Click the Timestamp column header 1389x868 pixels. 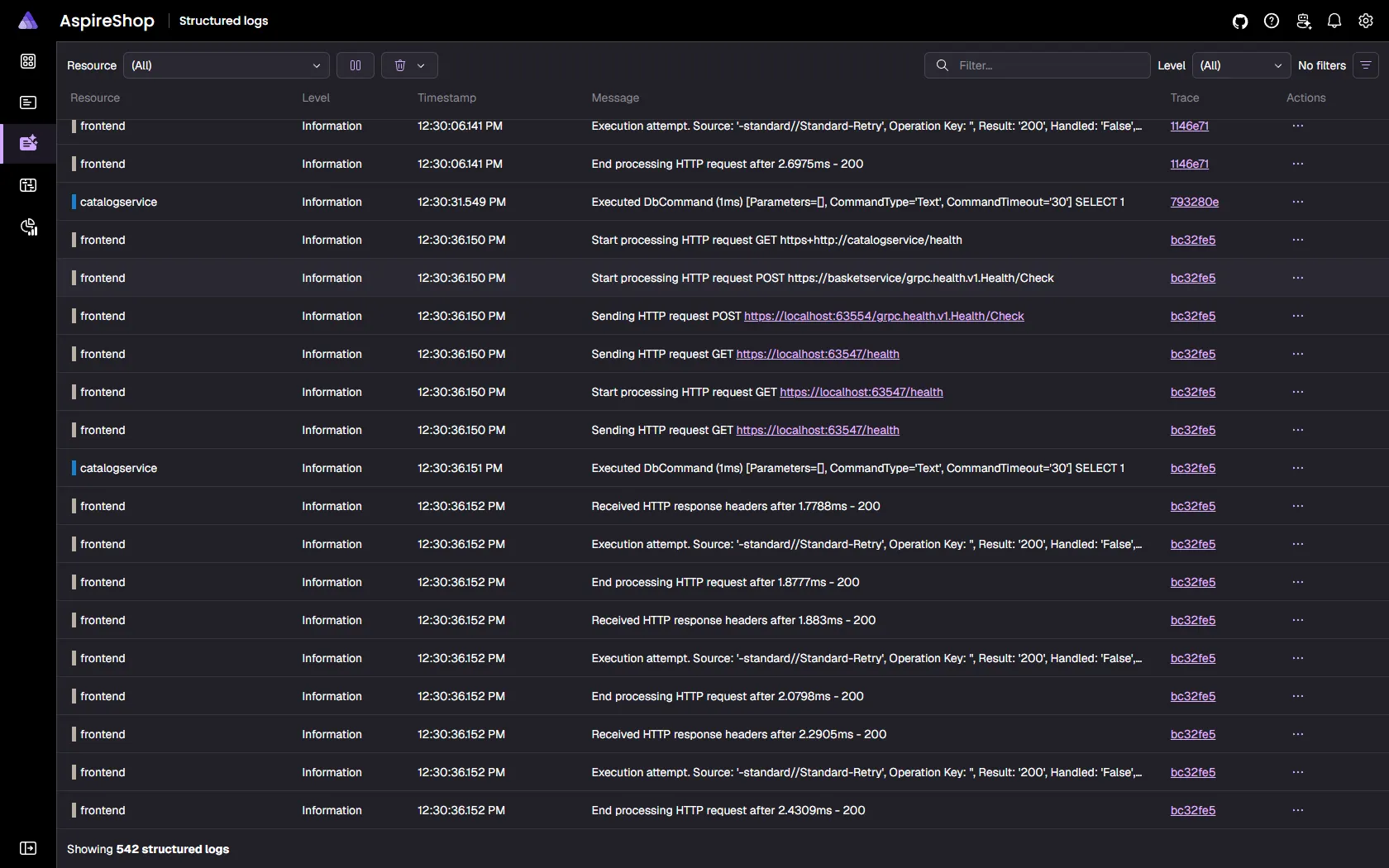click(x=446, y=98)
